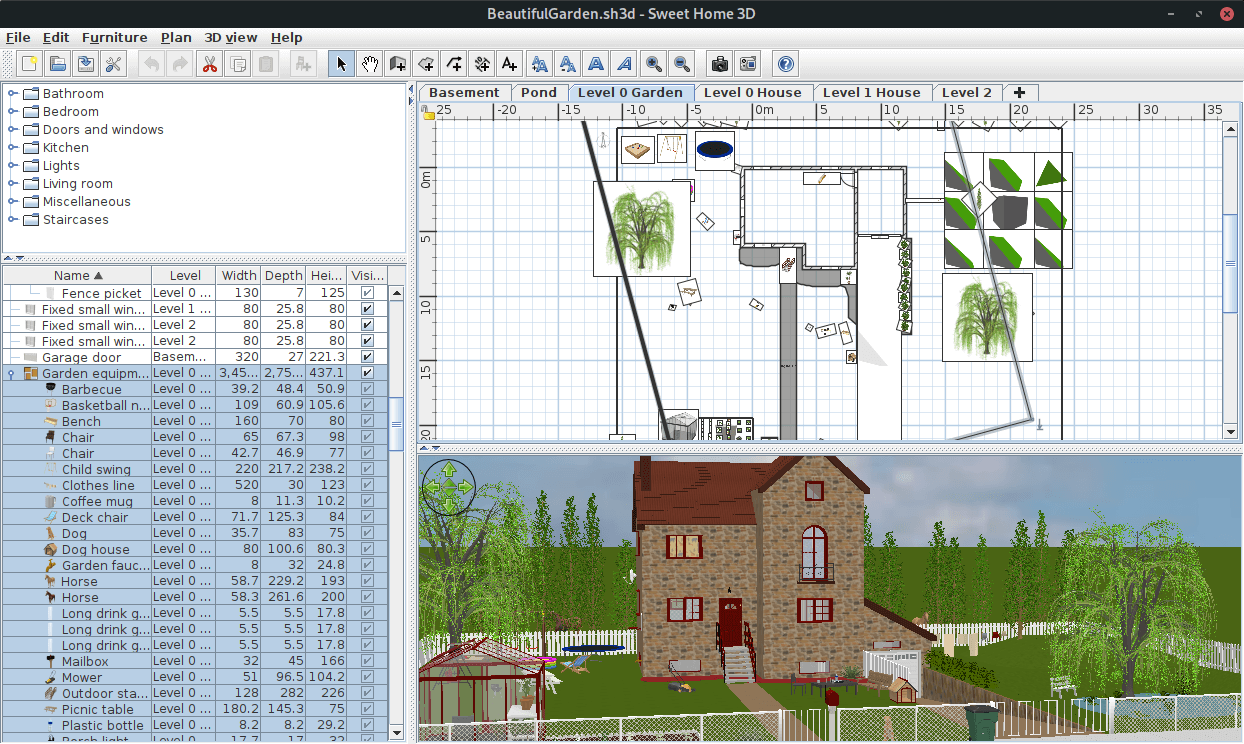Toggle Mower visibility checkbox
This screenshot has height=744, width=1244.
click(x=367, y=677)
